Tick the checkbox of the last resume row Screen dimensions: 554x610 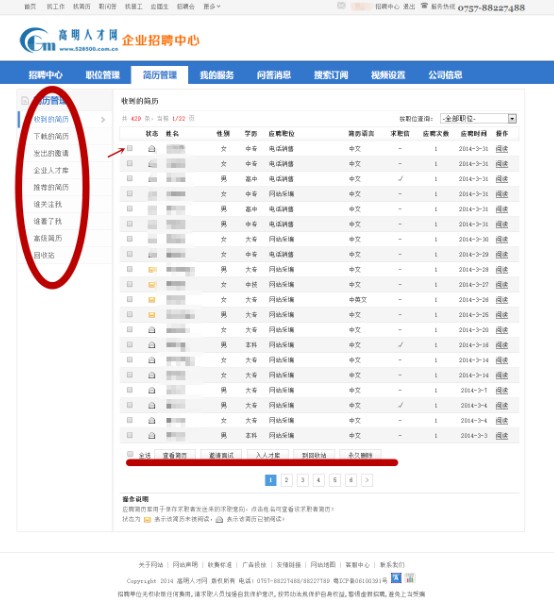coord(130,435)
